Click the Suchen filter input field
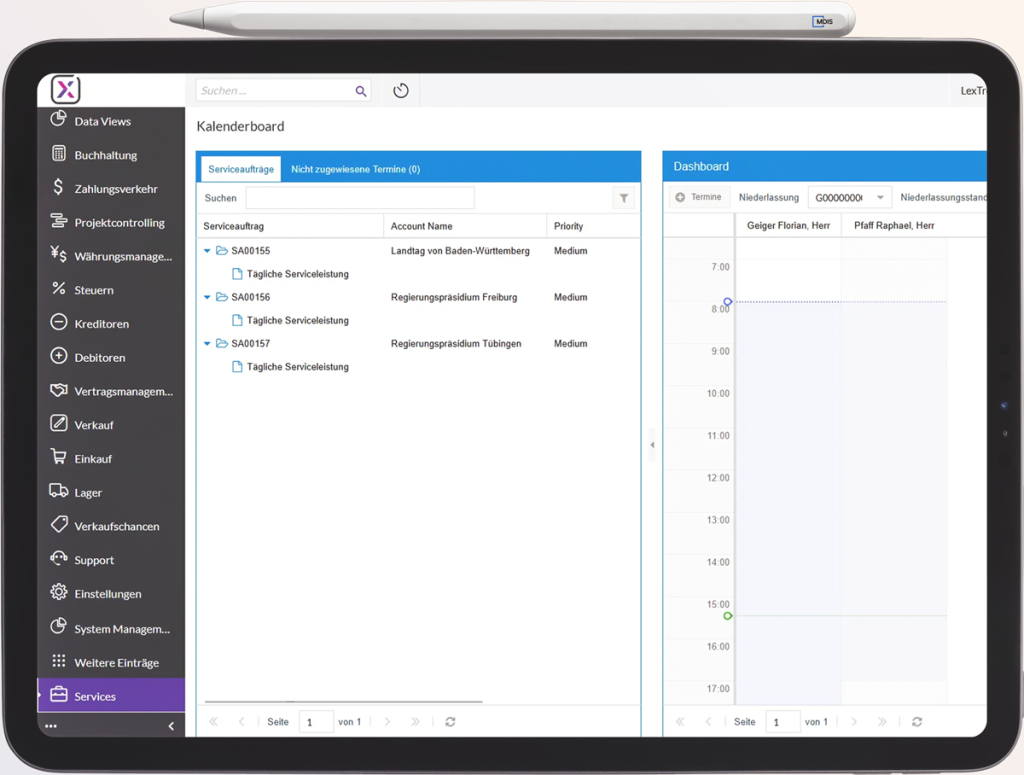This screenshot has height=775, width=1024. (x=360, y=198)
